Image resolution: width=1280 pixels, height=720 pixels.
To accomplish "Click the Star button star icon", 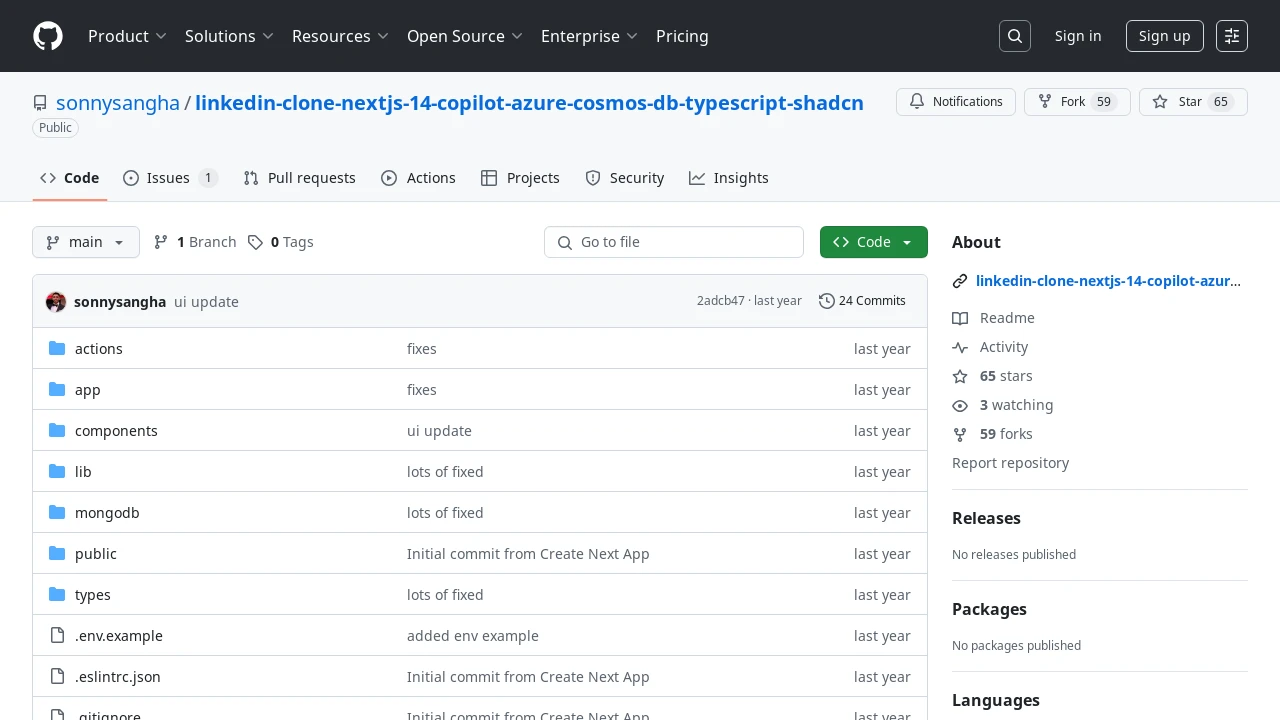I will [x=1160, y=102].
